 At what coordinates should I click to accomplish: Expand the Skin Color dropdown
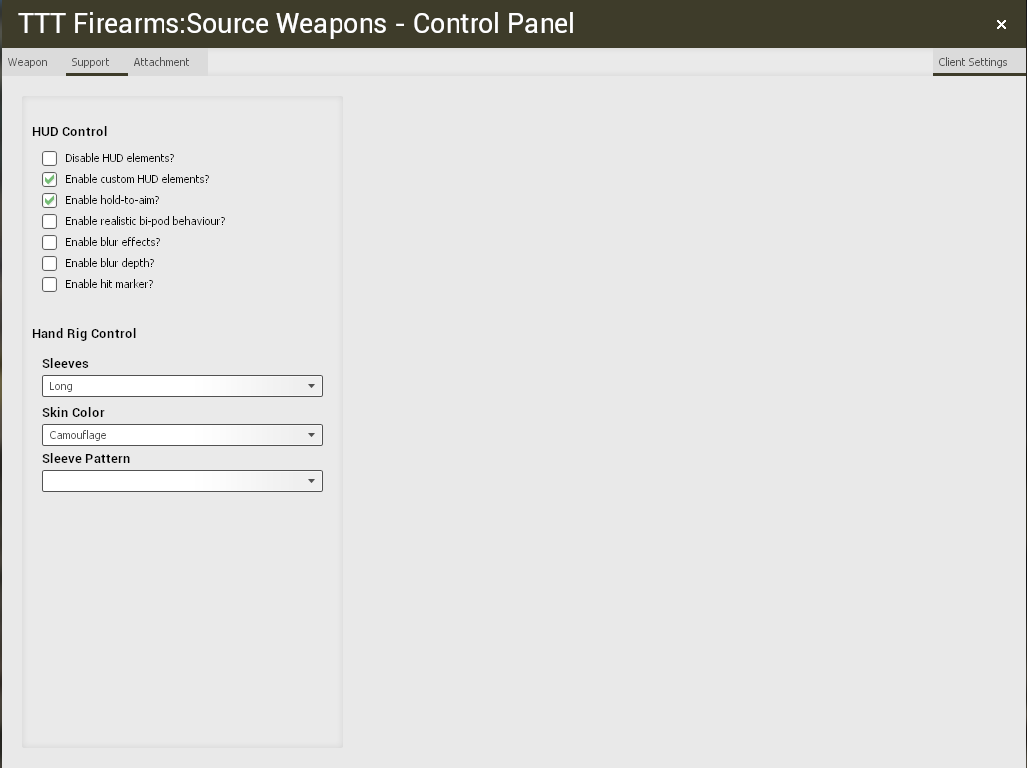[x=182, y=435]
